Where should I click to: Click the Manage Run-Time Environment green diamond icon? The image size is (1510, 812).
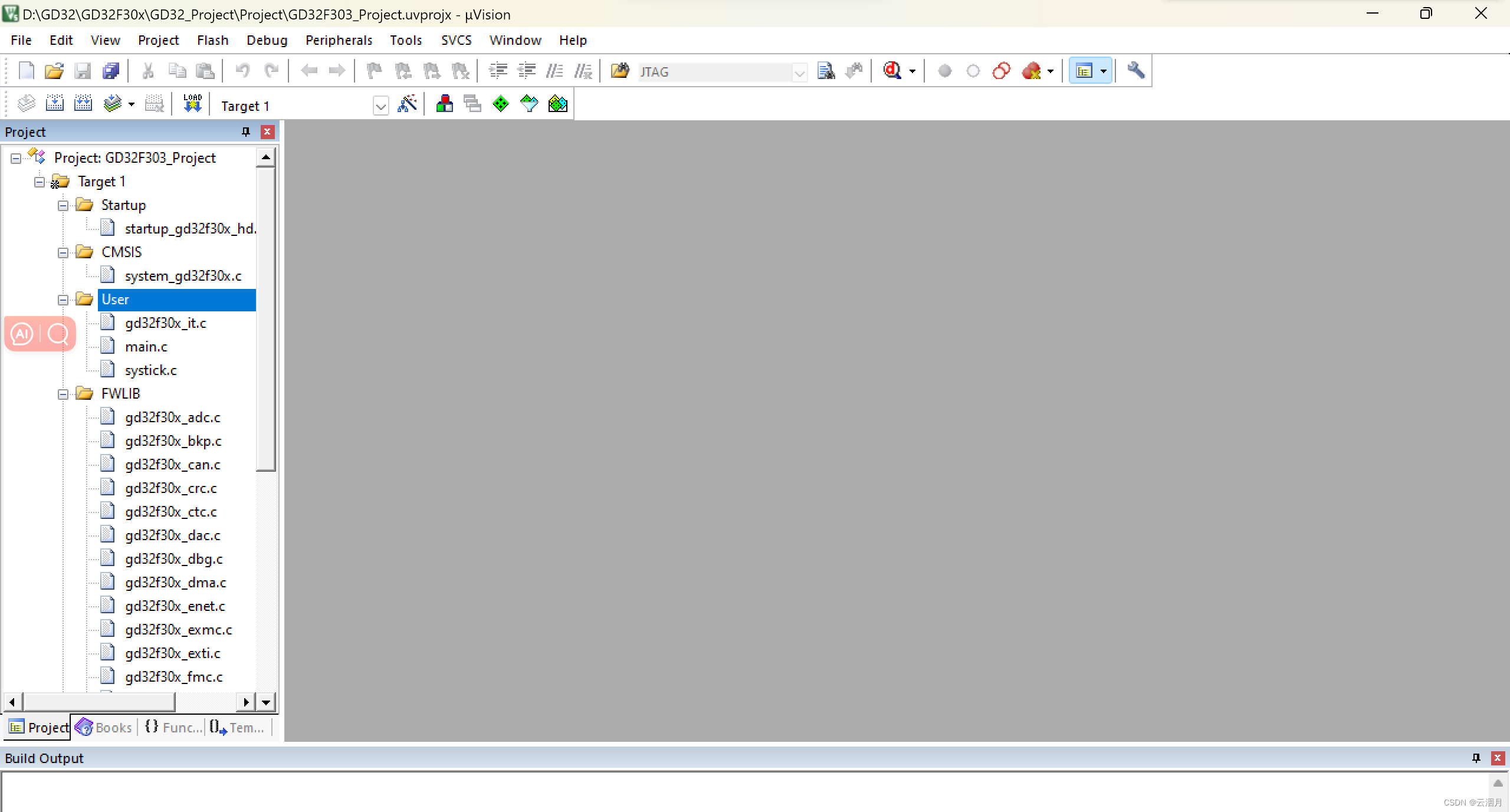500,104
